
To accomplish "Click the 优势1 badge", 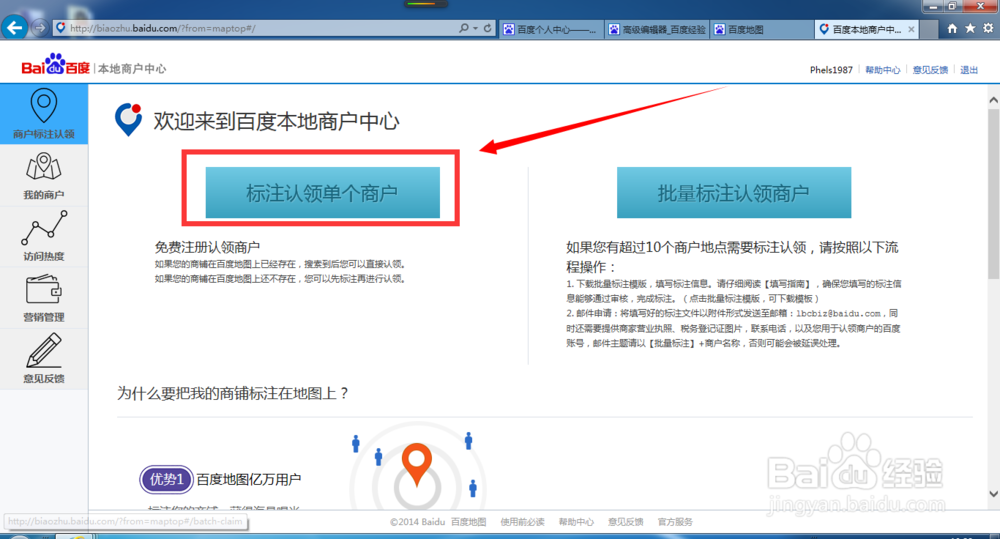I will (x=166, y=479).
